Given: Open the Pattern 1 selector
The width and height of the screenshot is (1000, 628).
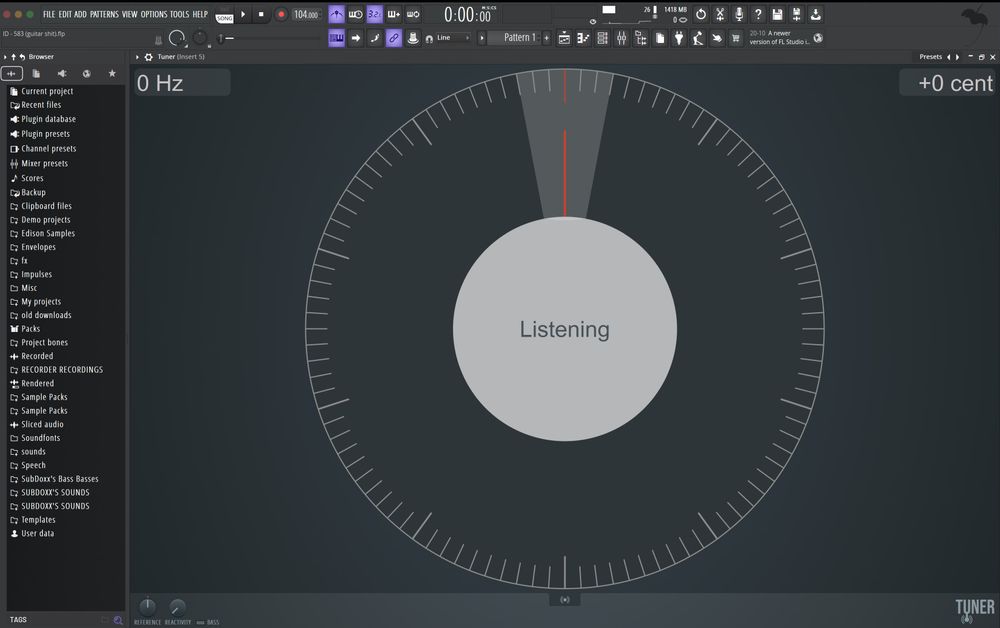Looking at the screenshot, I should coord(519,38).
